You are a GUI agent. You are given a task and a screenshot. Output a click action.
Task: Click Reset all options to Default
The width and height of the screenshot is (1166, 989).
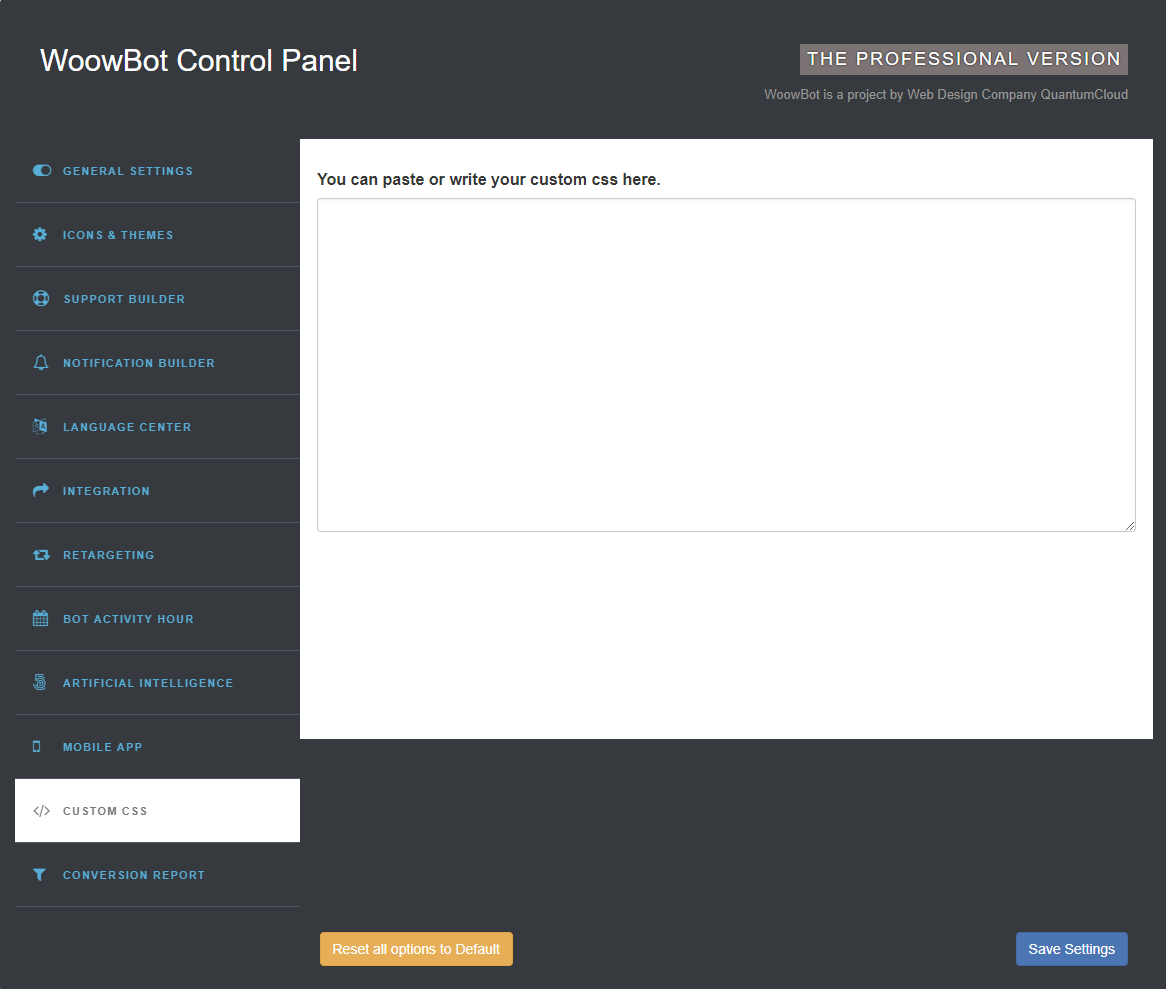pos(416,949)
